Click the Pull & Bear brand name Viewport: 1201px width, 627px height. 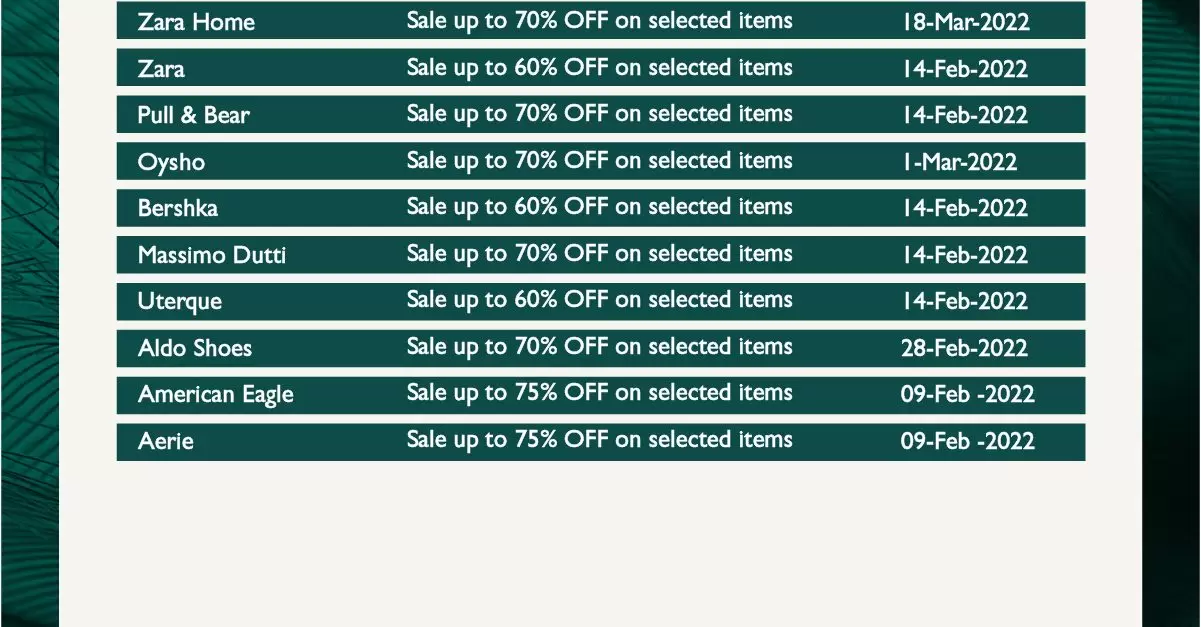[194, 115]
